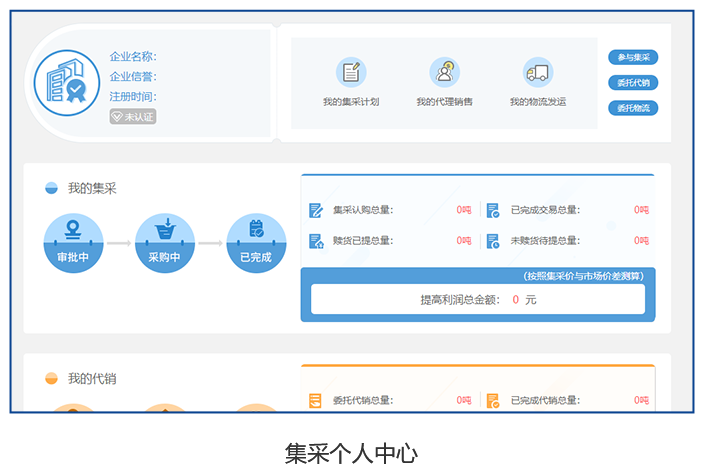Click the 未赊货待提总量 icon
Screen dimensions: 704x464
(493, 241)
